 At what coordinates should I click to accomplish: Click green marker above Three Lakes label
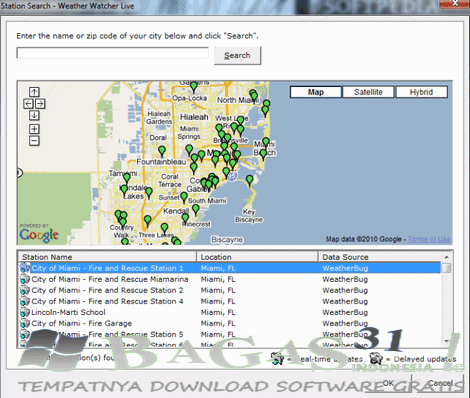tap(164, 229)
